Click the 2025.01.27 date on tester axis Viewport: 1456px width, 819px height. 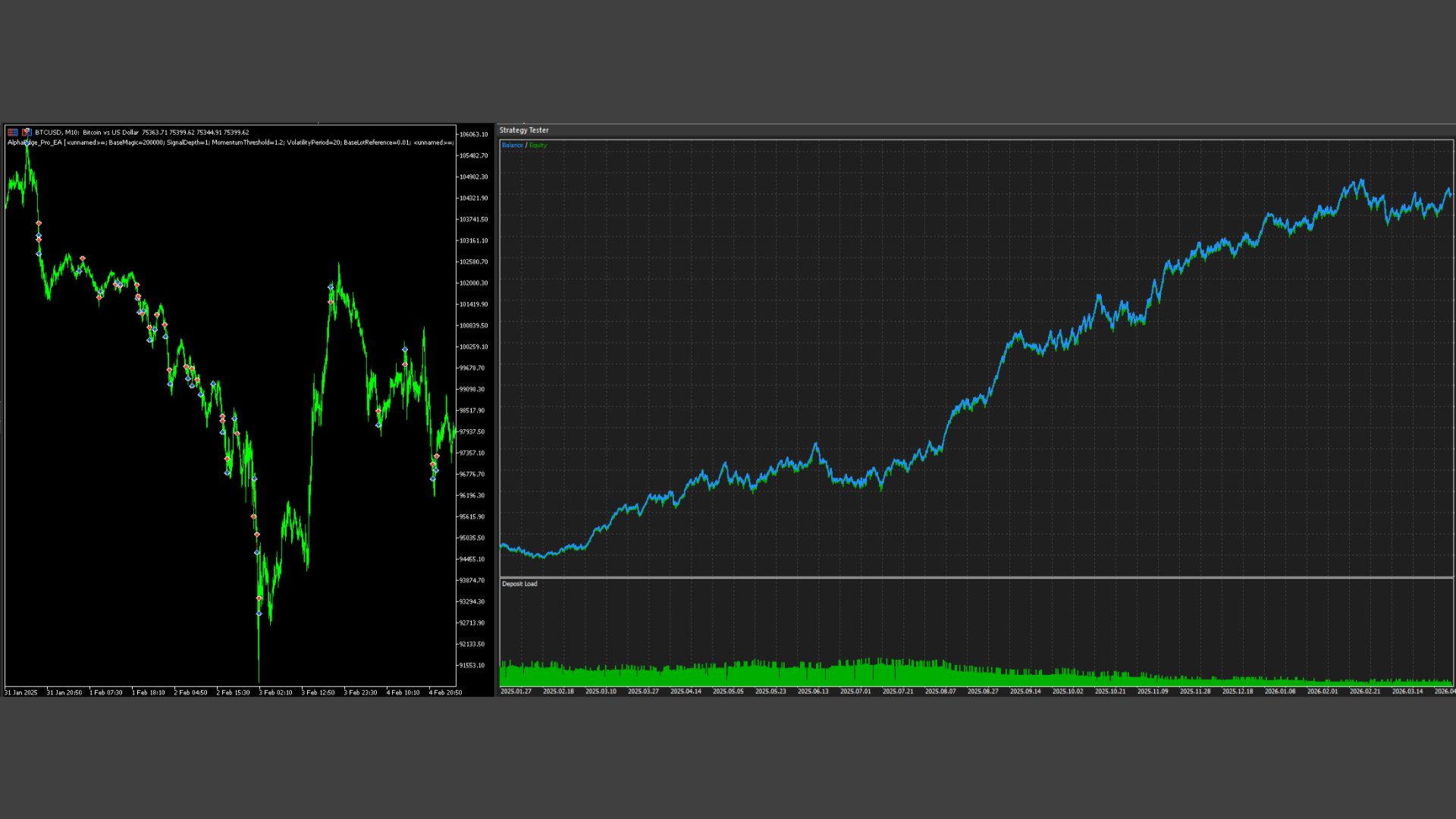coord(516,692)
